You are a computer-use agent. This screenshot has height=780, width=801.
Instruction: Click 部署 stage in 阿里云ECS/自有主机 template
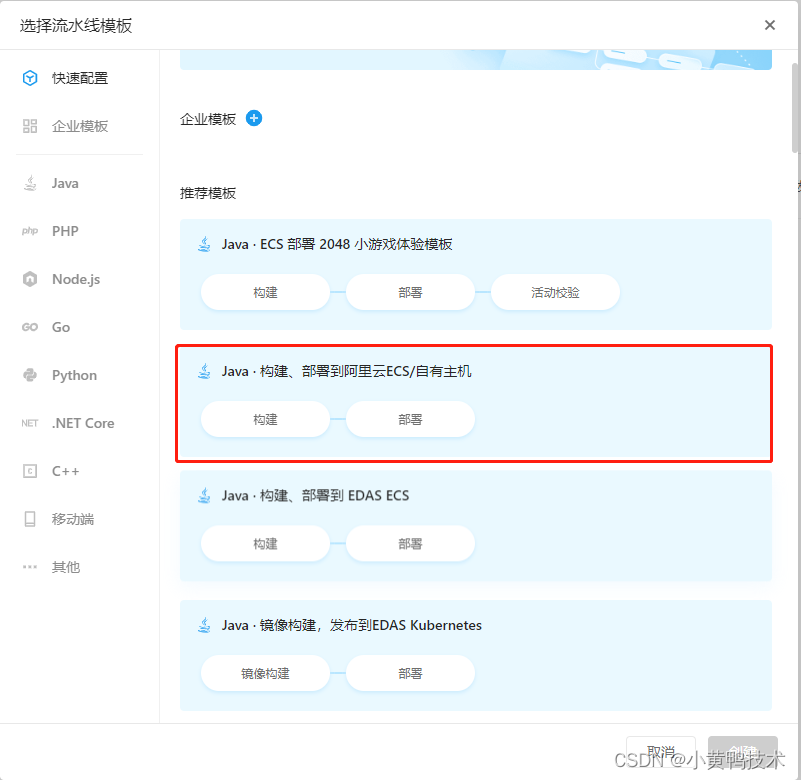point(410,419)
